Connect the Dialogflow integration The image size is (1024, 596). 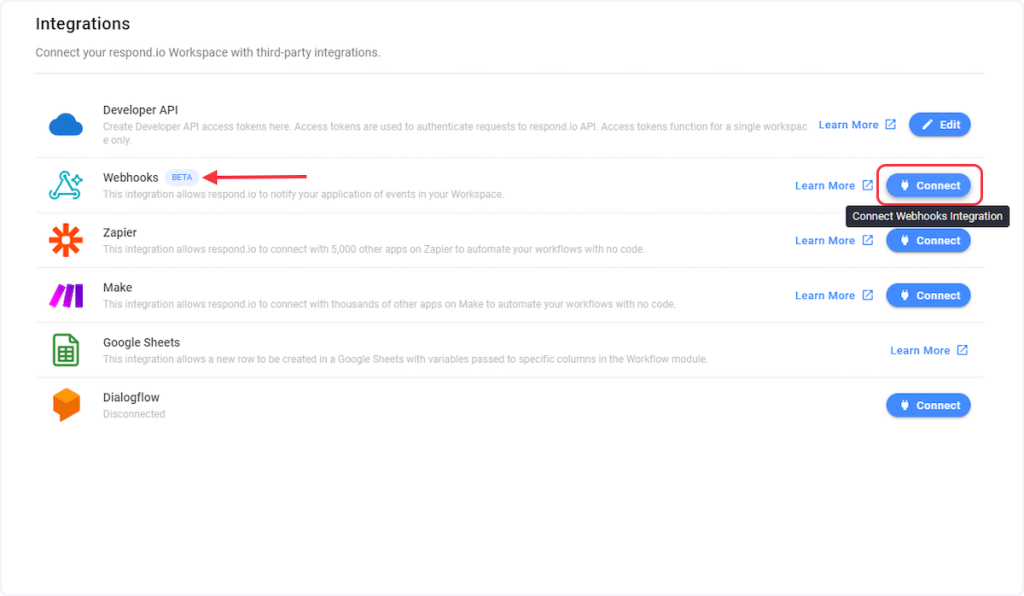[x=928, y=405]
